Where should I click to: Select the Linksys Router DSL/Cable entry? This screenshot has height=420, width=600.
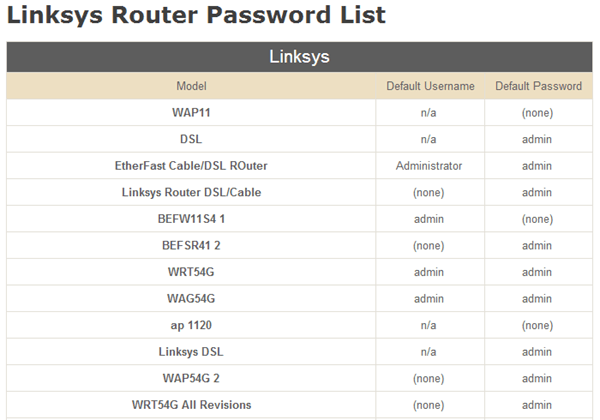(x=191, y=192)
